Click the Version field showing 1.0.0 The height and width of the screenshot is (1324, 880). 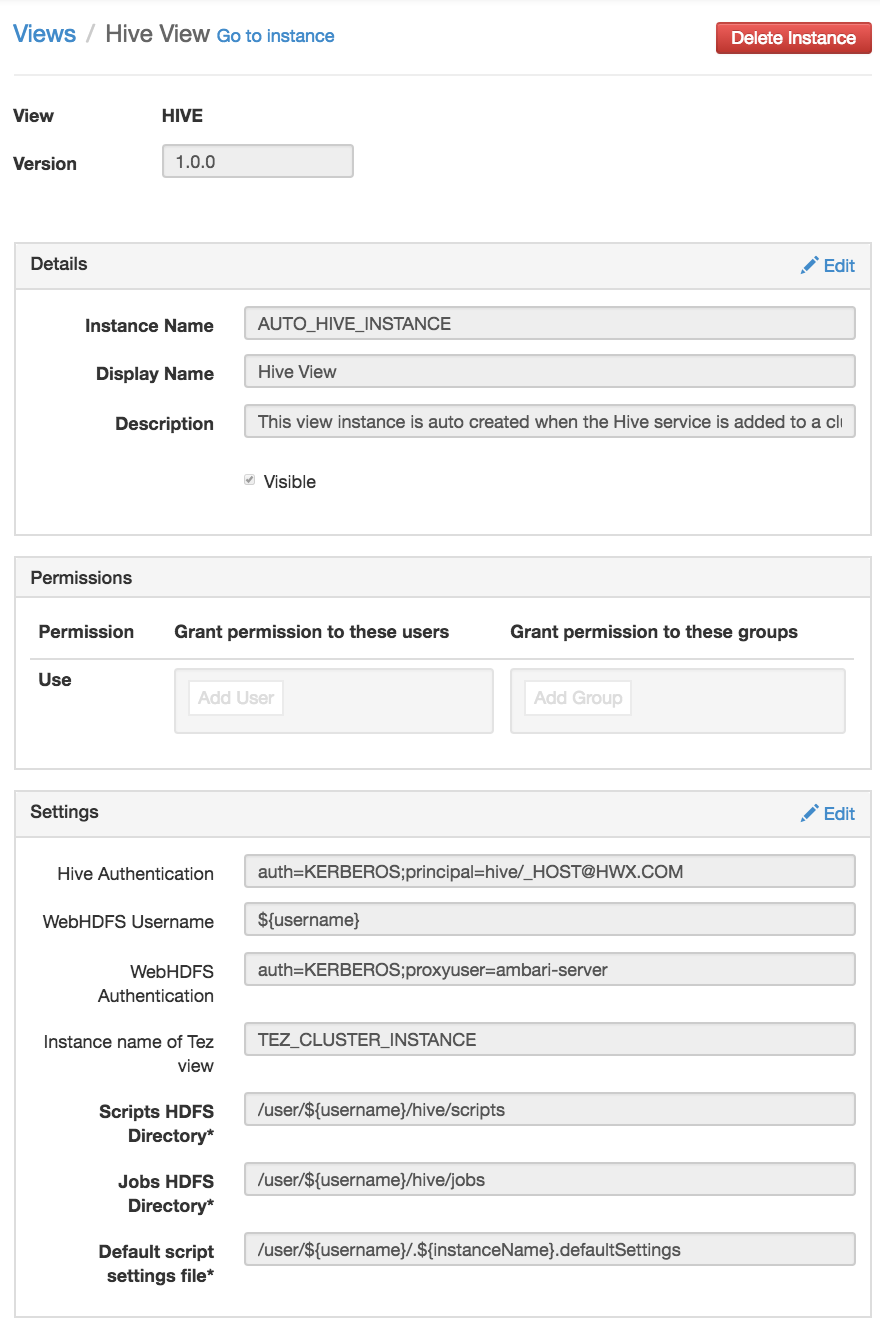[x=257, y=160]
